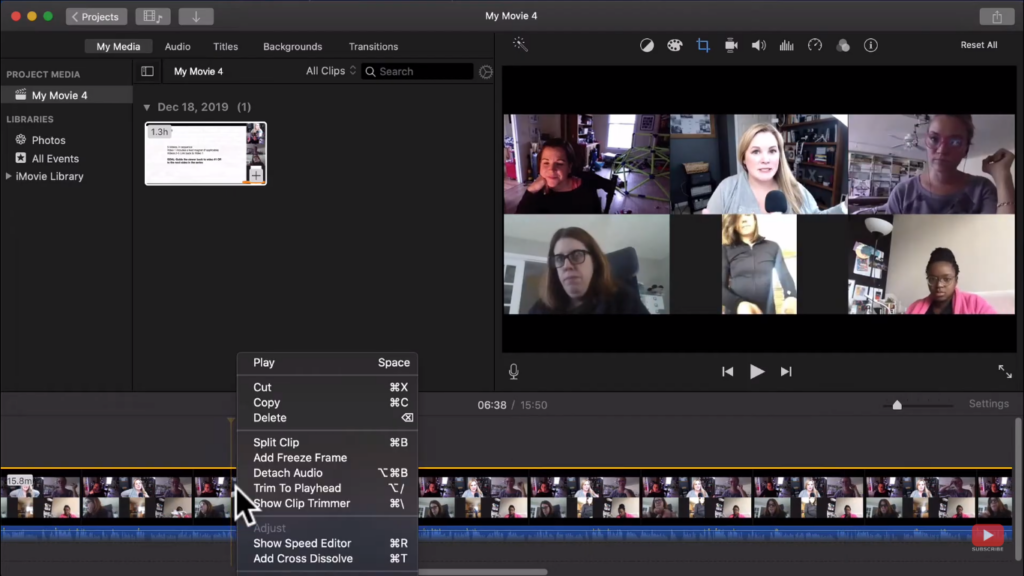Switch to the Titles tab
This screenshot has width=1024, height=576.
click(225, 46)
